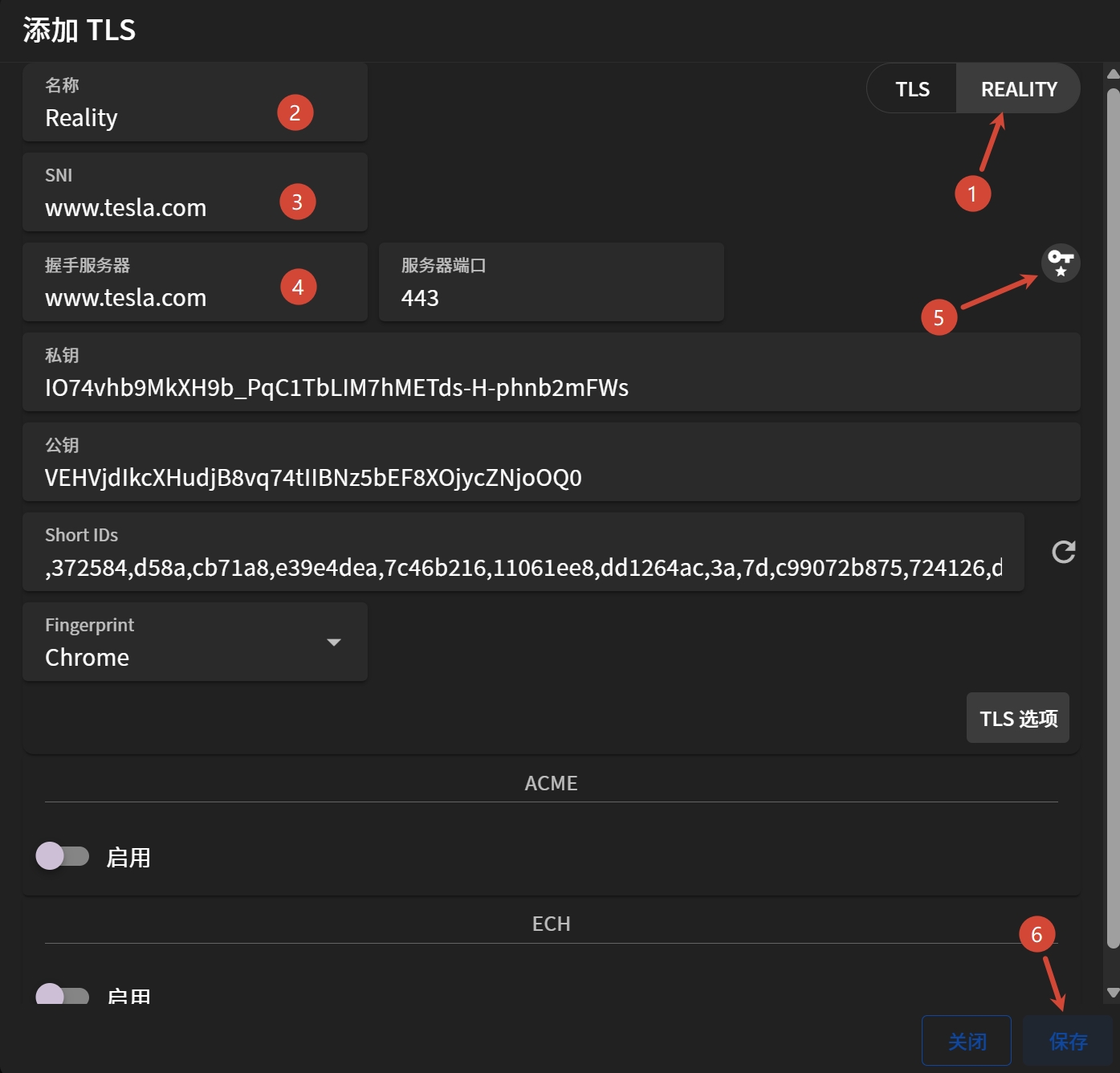Click the scrollbar down arrow
Viewport: 1120px width, 1073px height.
point(1113,993)
